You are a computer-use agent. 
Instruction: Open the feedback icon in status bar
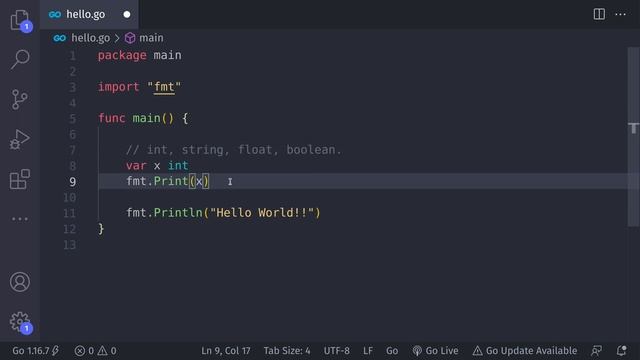click(596, 351)
